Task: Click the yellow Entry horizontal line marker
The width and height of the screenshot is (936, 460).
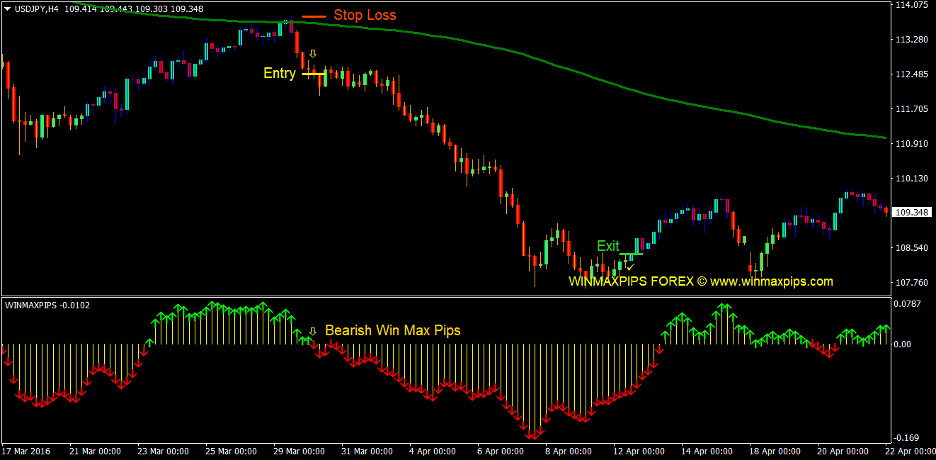Action: click(314, 74)
